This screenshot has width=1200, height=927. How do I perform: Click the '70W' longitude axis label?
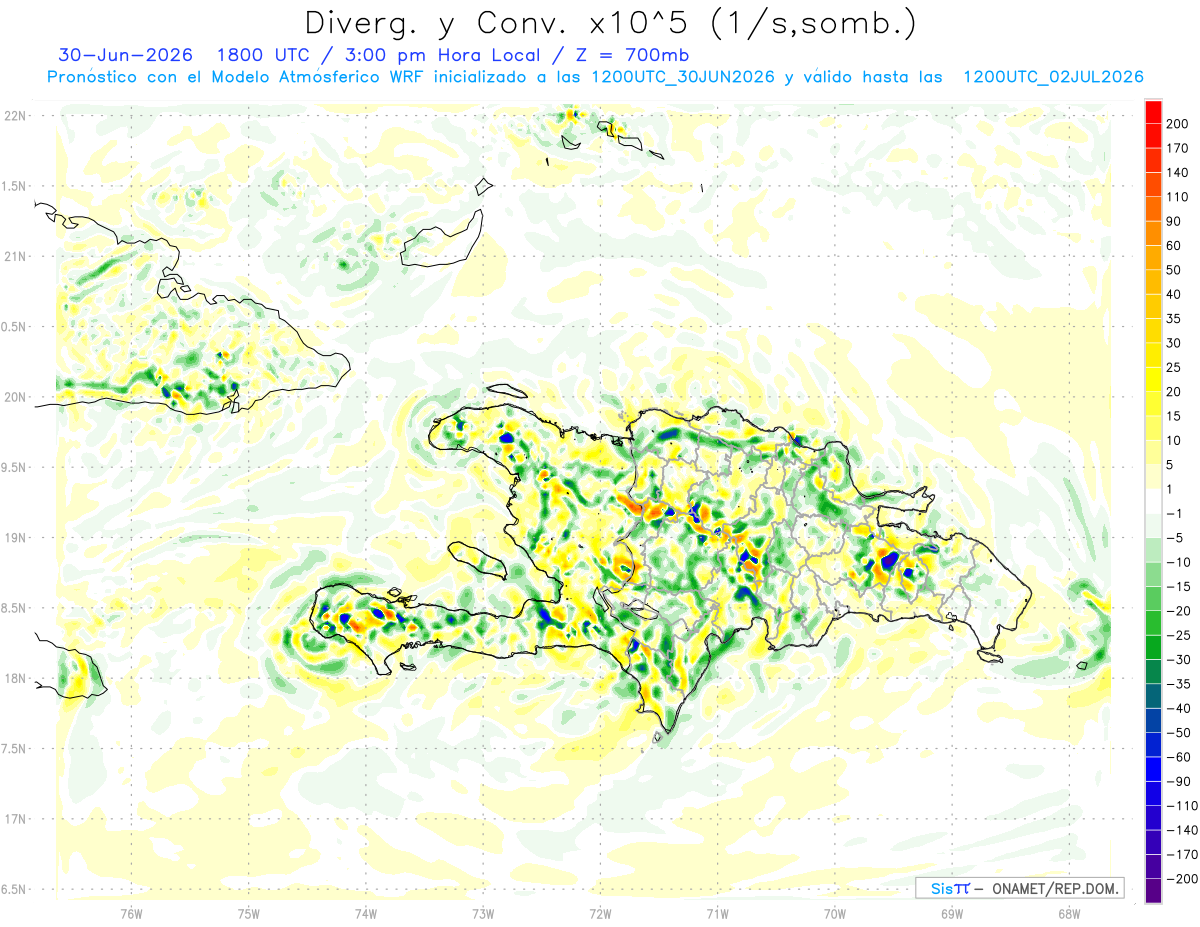tap(835, 912)
